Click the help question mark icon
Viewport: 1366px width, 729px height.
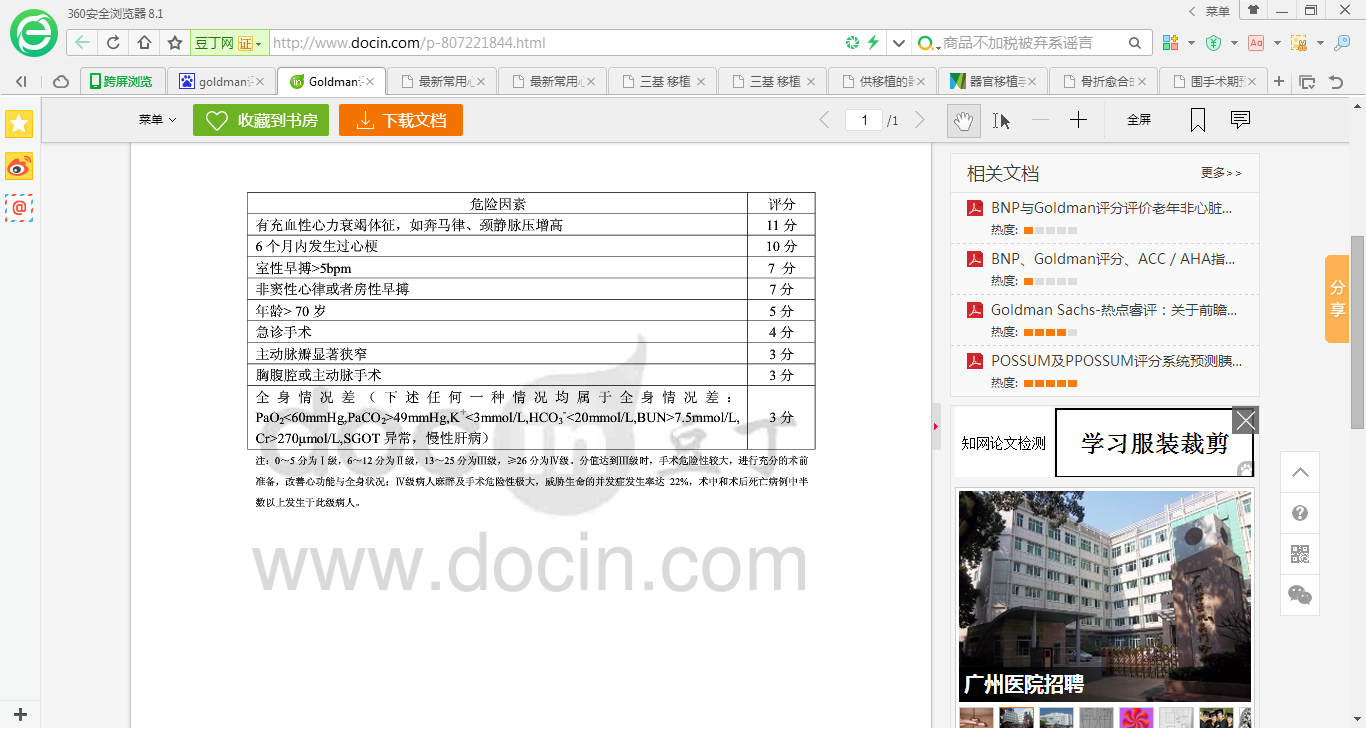(1299, 512)
